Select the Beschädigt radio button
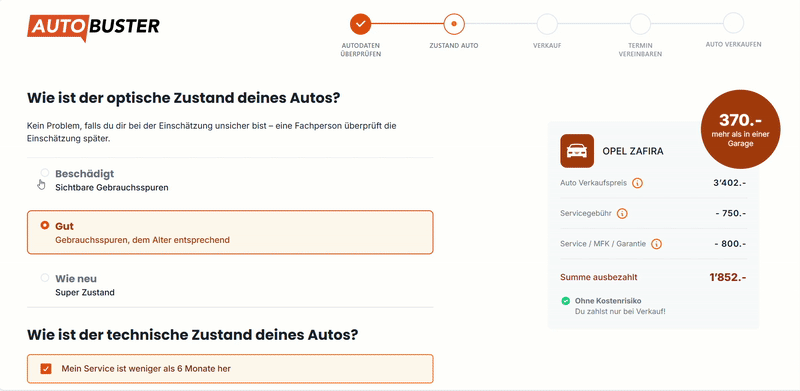Image resolution: width=800 pixels, height=391 pixels. click(x=45, y=173)
